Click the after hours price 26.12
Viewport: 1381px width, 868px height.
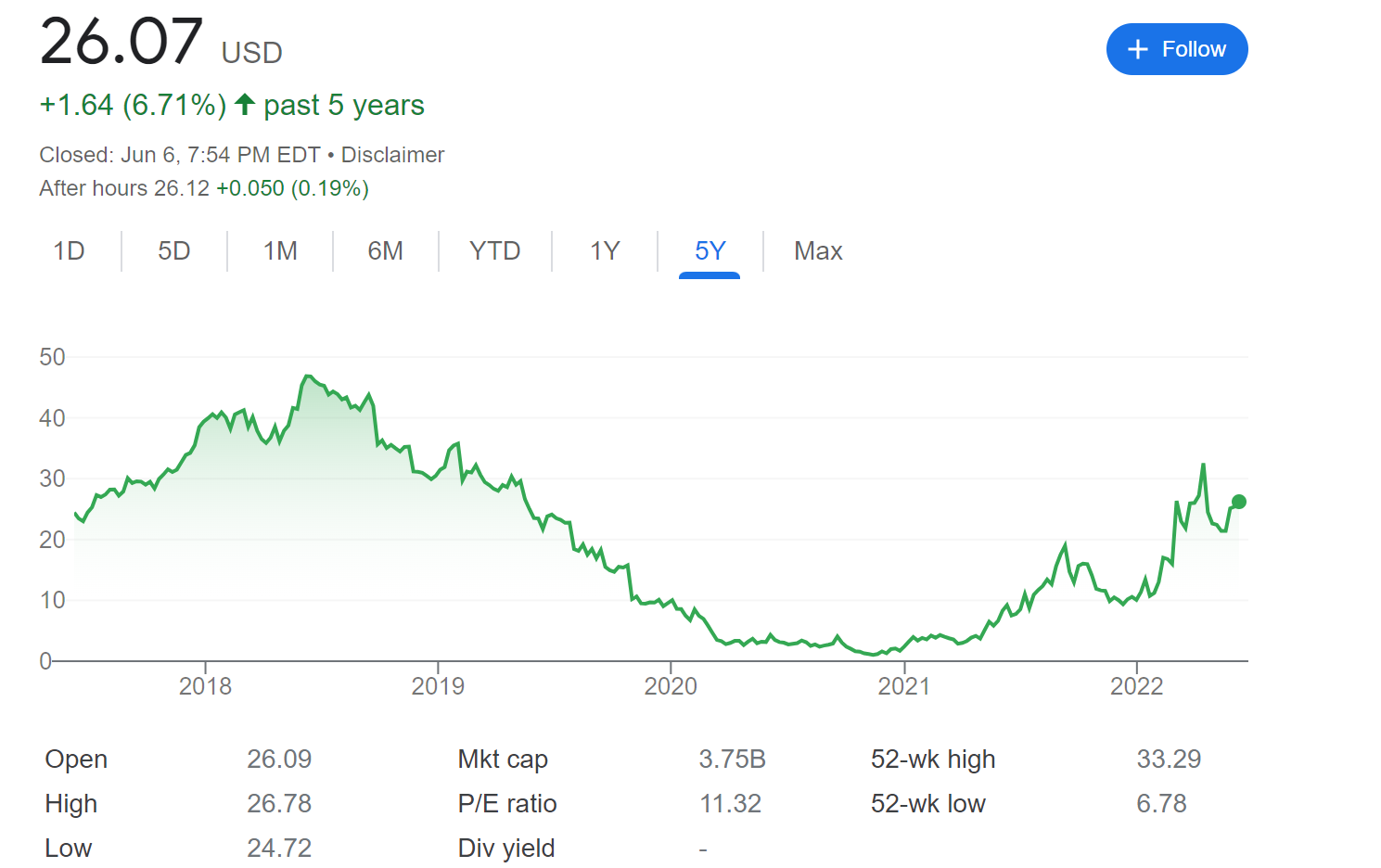coord(182,189)
